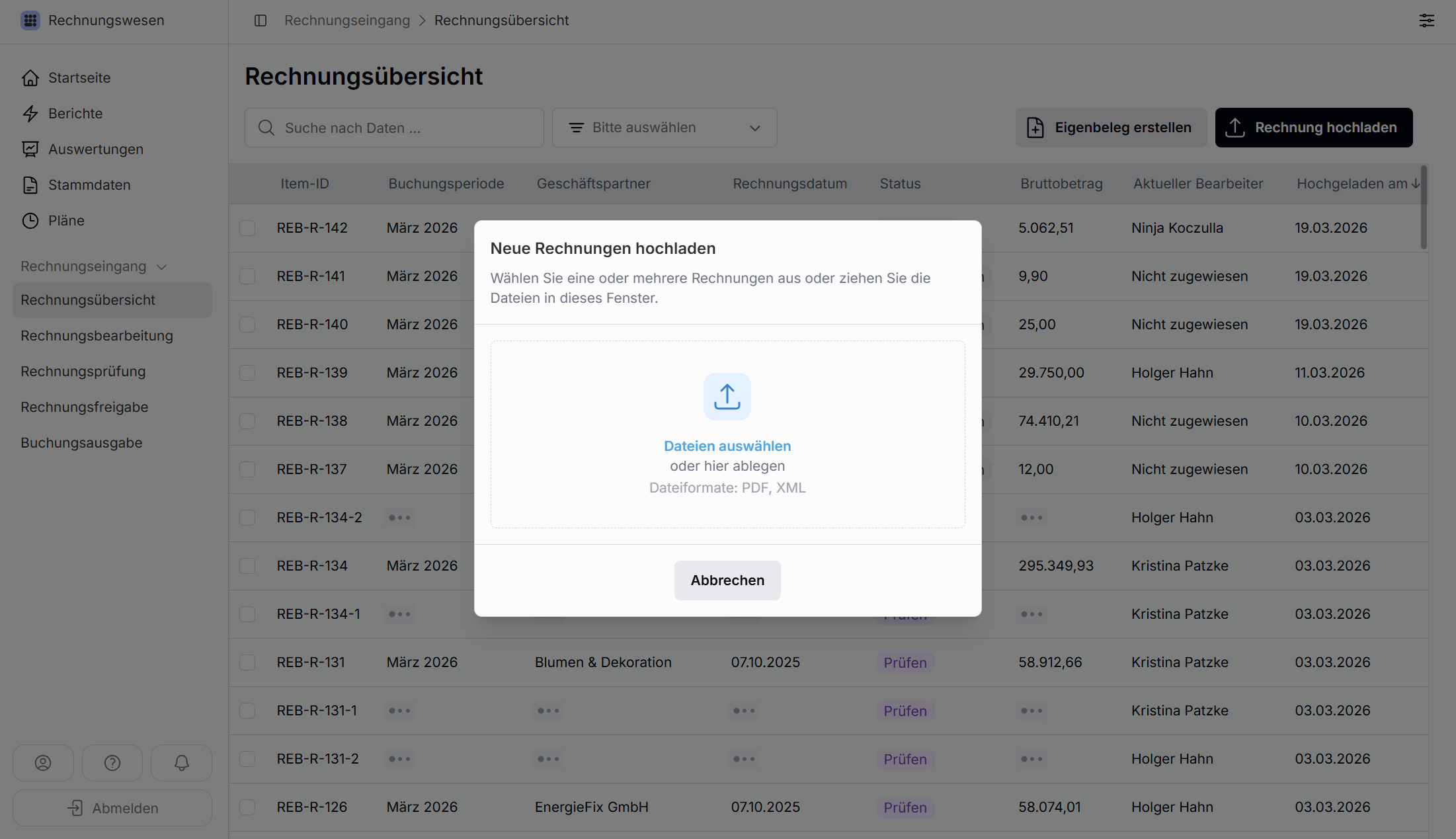Open the notifications bell icon
This screenshot has height=839, width=1456.
coord(181,763)
